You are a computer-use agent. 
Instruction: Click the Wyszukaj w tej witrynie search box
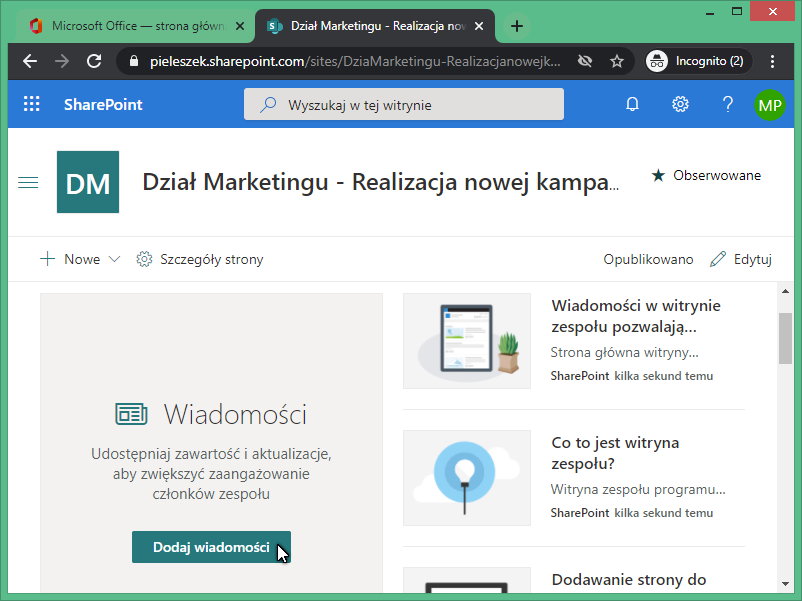pyautogui.click(x=403, y=103)
